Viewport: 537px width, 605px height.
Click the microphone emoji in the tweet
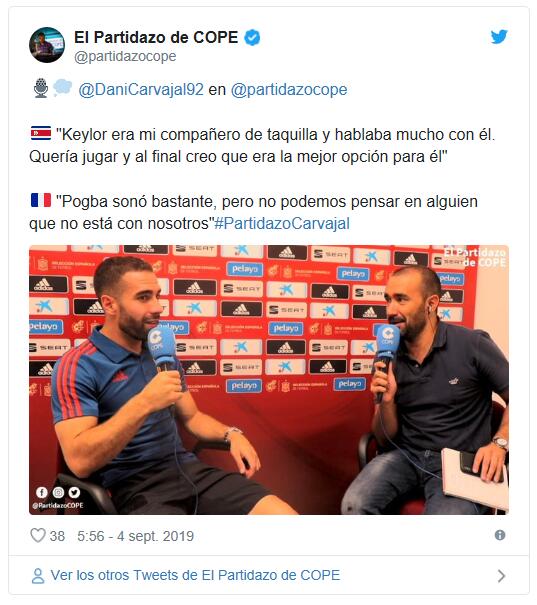[41, 88]
